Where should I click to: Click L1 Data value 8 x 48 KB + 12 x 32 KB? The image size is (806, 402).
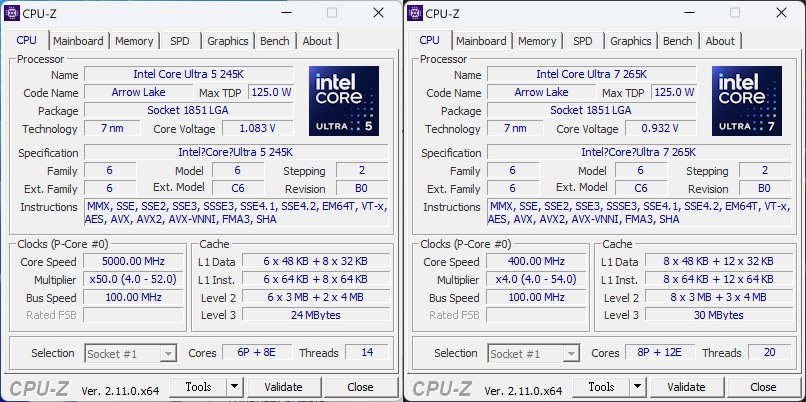(719, 262)
